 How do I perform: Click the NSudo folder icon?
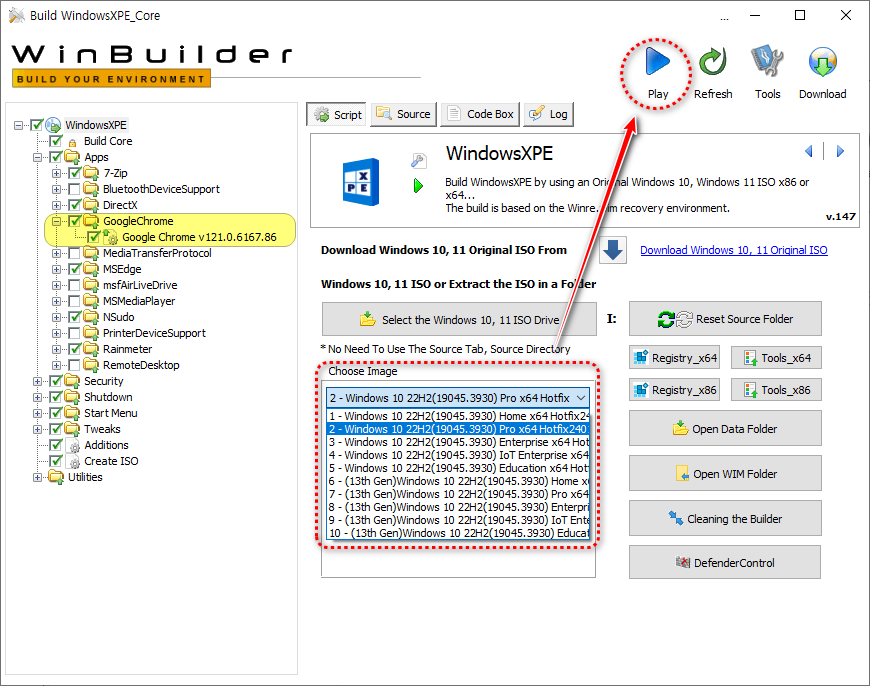91,317
